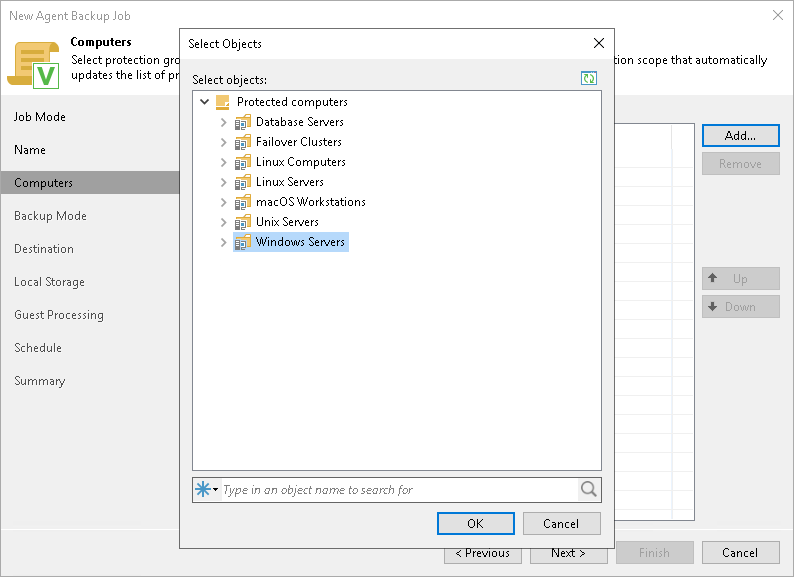
Task: Click the Linux Computers group icon
Action: coord(243,162)
